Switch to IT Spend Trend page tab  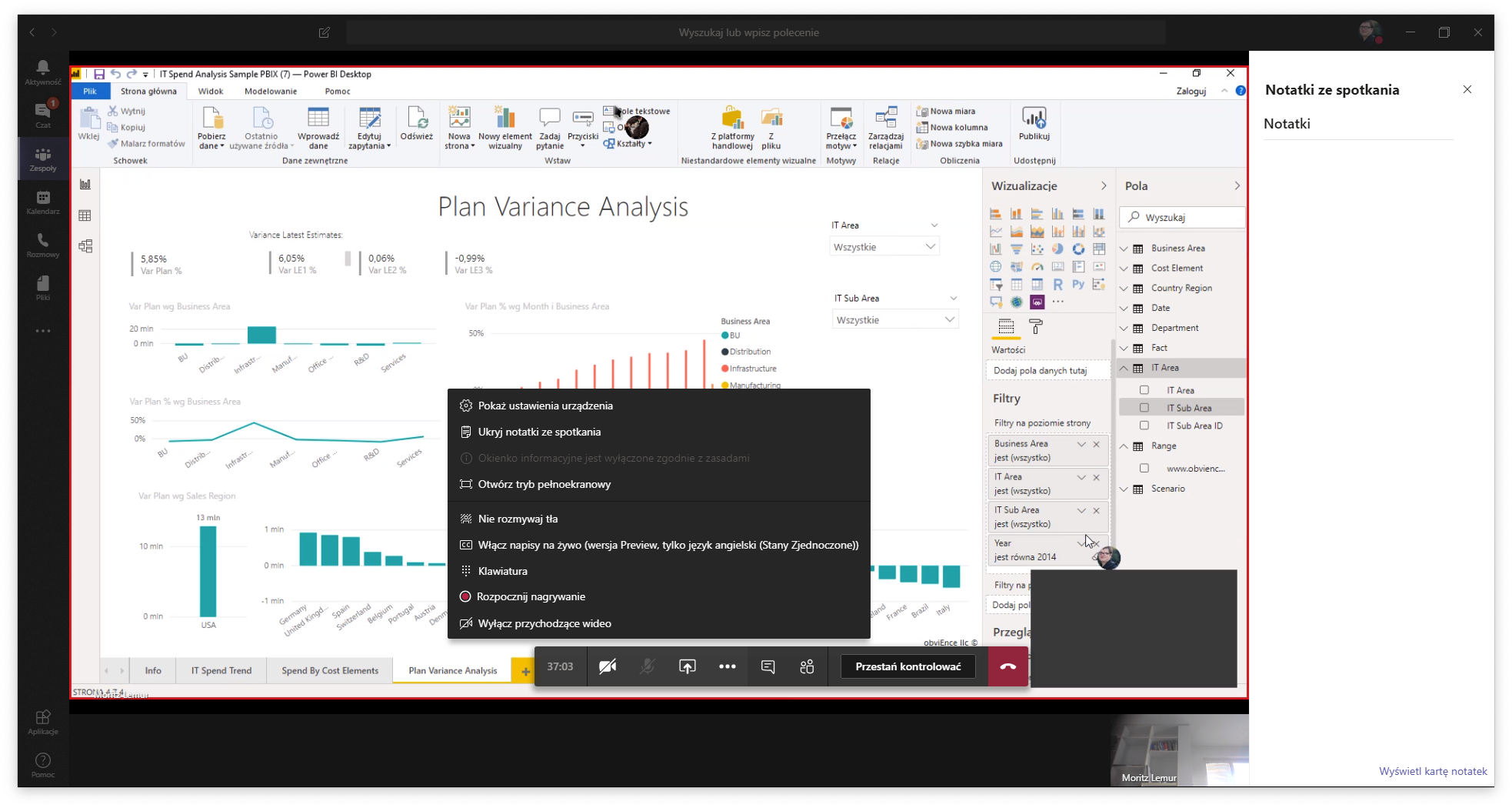tap(221, 670)
